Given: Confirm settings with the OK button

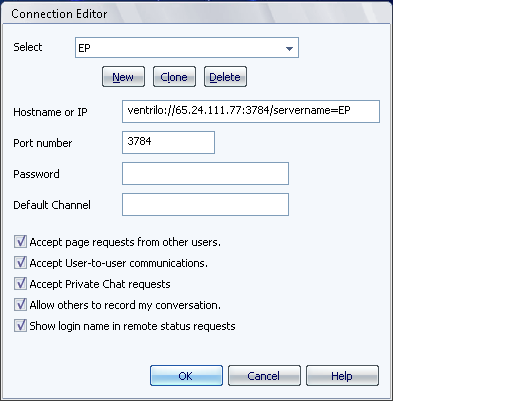Looking at the screenshot, I should pos(186,376).
